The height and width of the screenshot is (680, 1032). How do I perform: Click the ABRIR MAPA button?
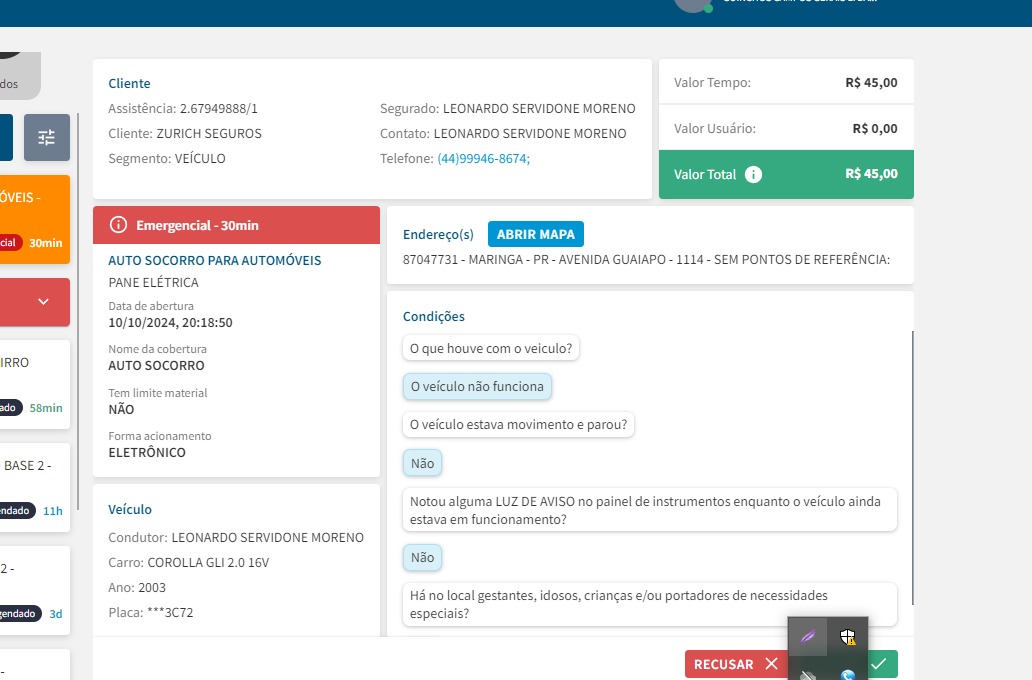(x=536, y=234)
